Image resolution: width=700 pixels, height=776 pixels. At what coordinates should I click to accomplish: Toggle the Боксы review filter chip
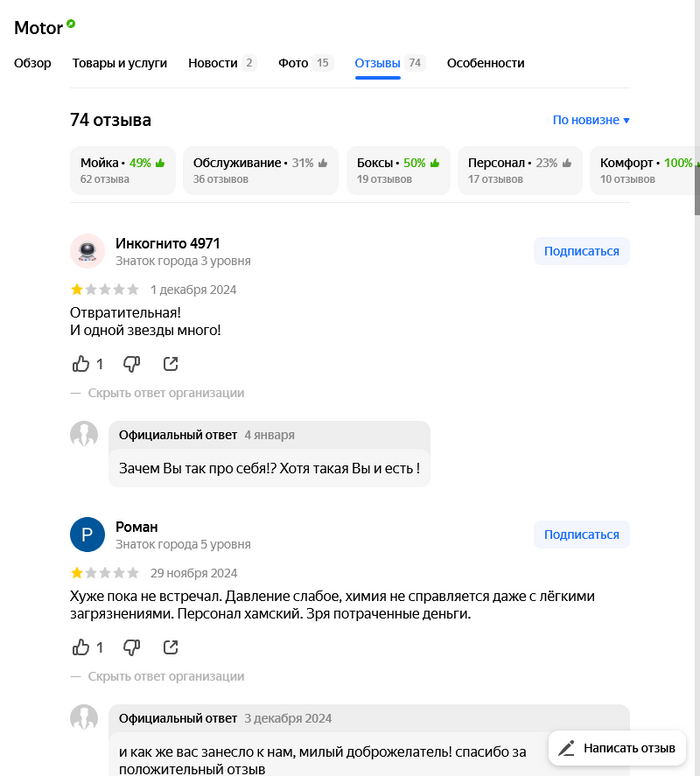(x=398, y=171)
